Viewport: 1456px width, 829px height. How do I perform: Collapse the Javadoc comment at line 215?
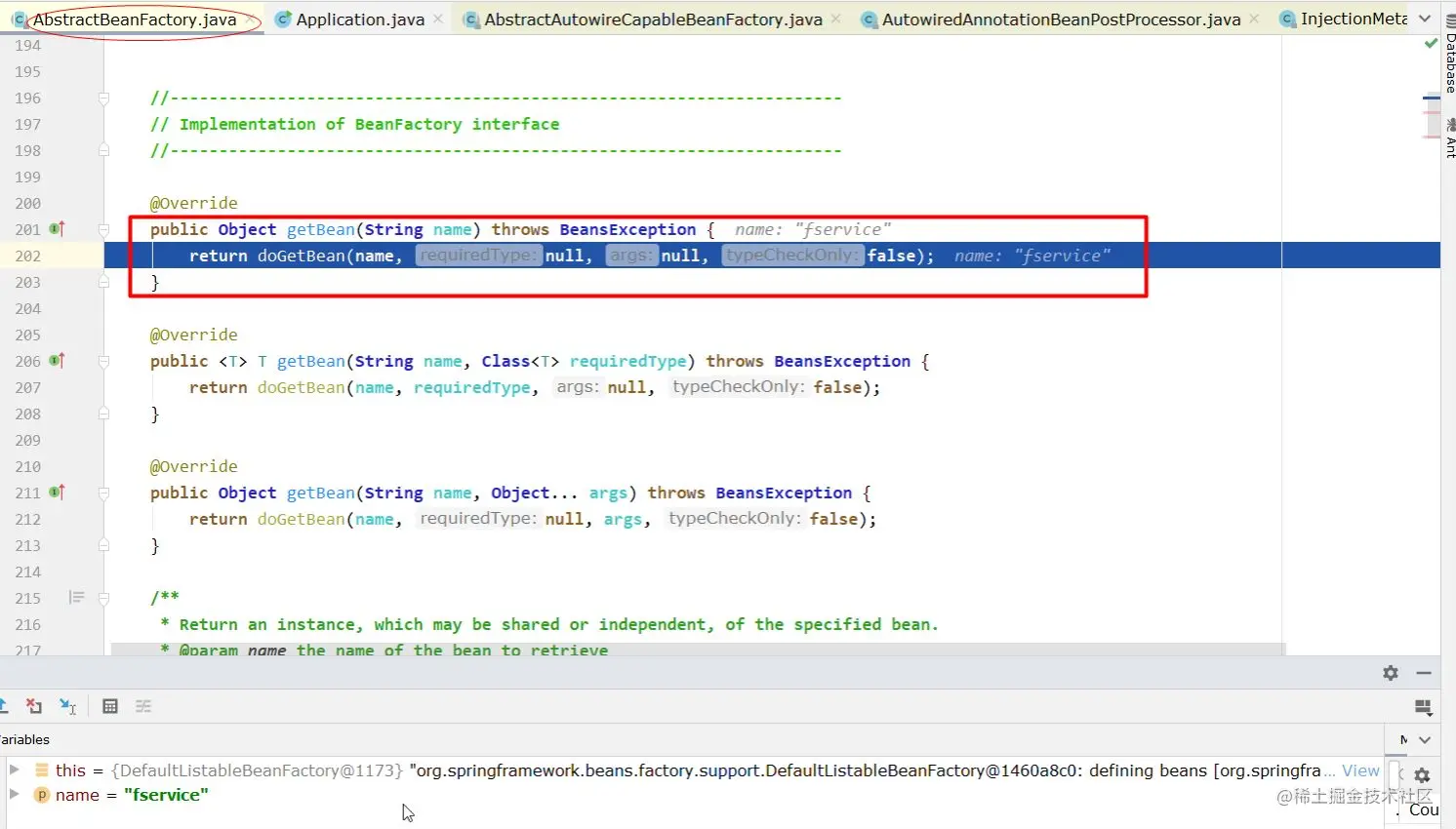103,598
